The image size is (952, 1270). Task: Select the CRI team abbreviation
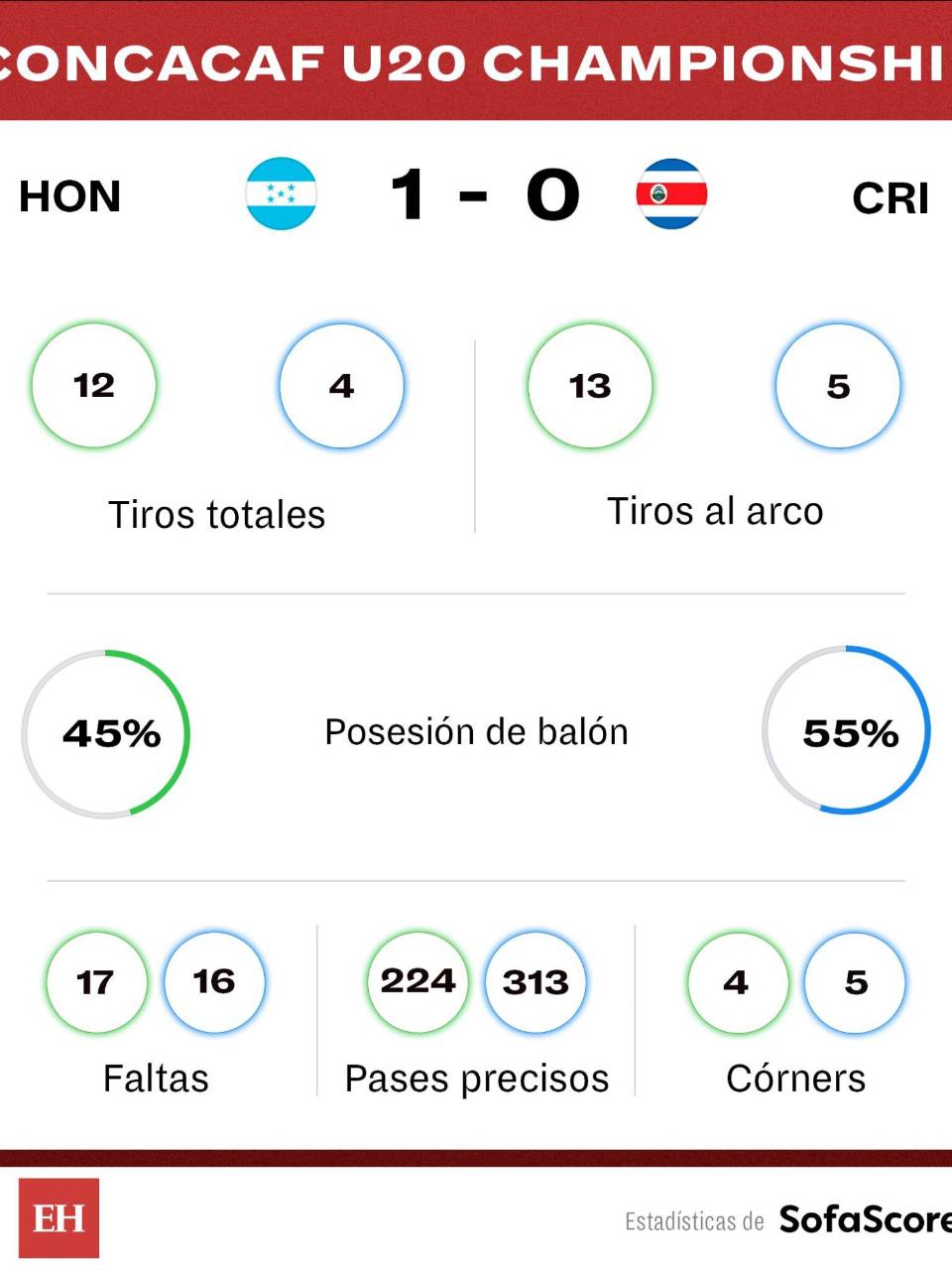click(x=890, y=198)
